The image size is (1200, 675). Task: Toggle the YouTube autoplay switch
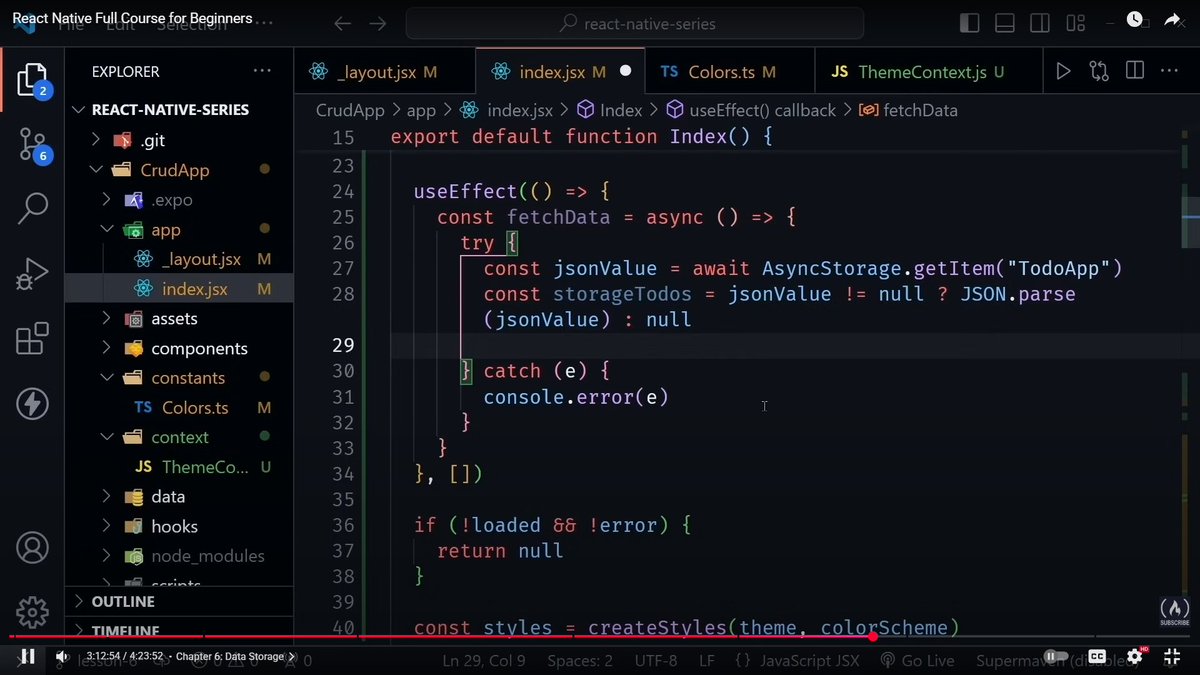click(x=1055, y=657)
